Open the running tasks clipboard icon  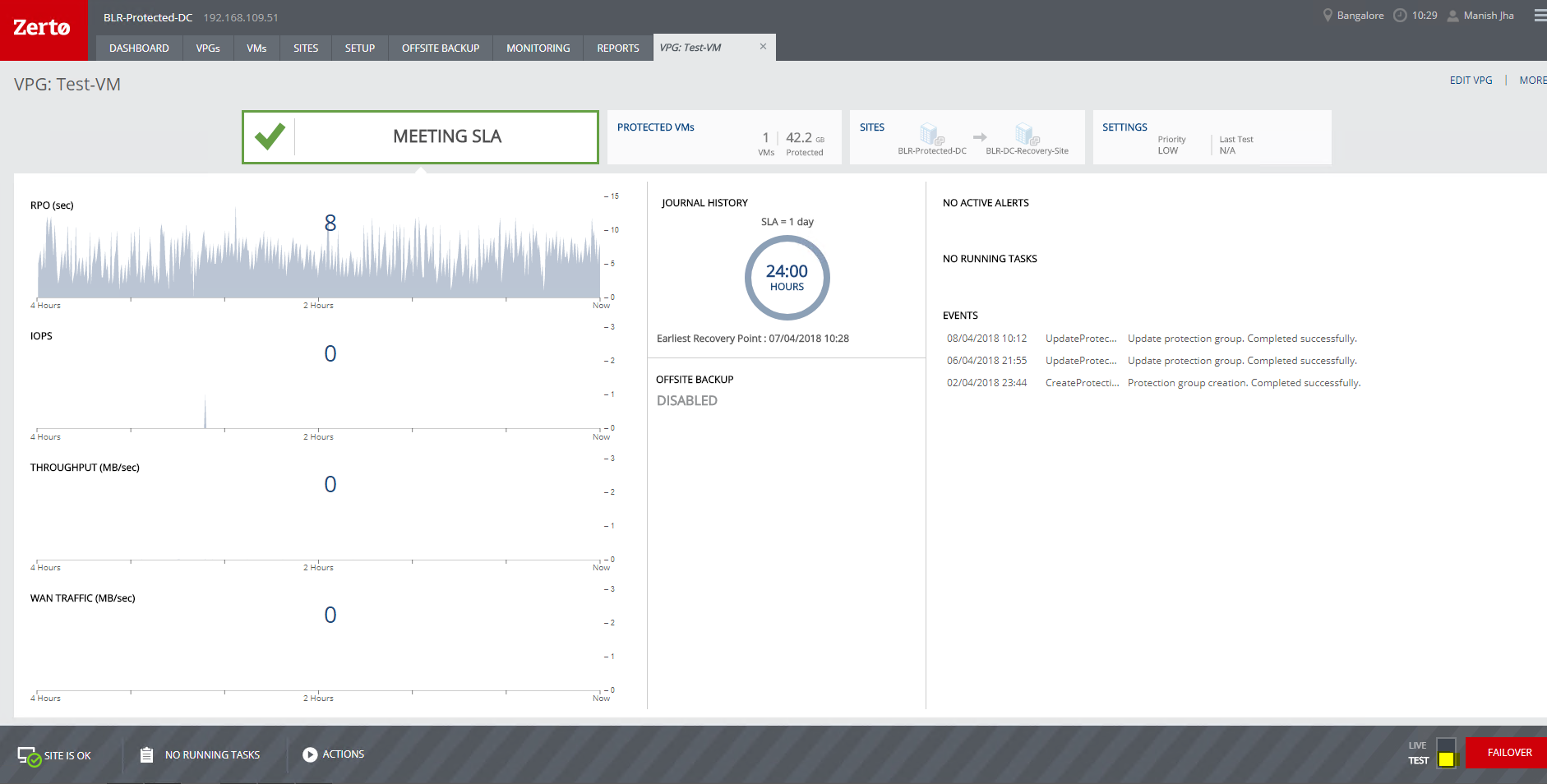(x=146, y=755)
